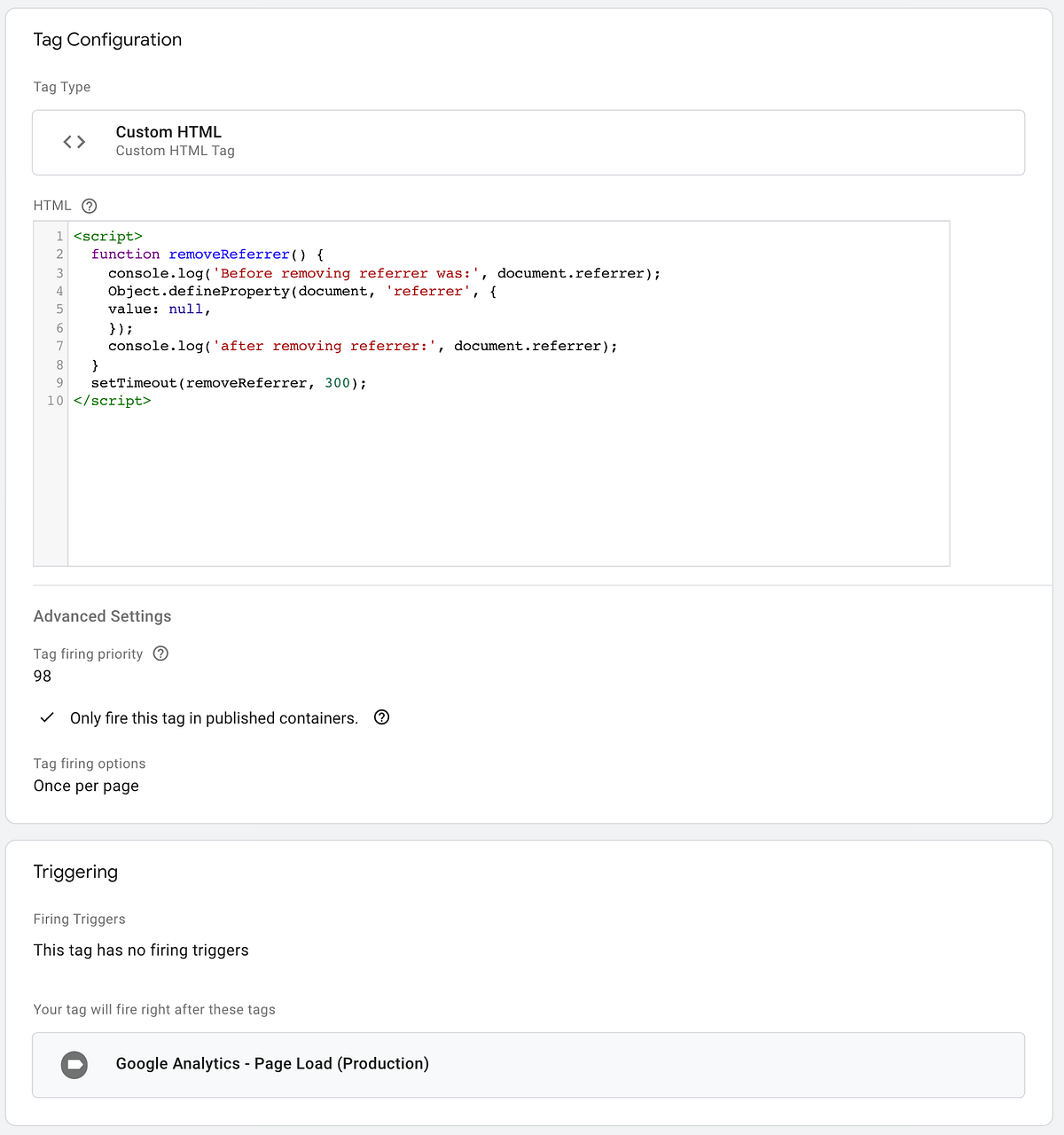This screenshot has height=1135, width=1064.
Task: Click the tag firing priority value 98
Action: click(42, 676)
